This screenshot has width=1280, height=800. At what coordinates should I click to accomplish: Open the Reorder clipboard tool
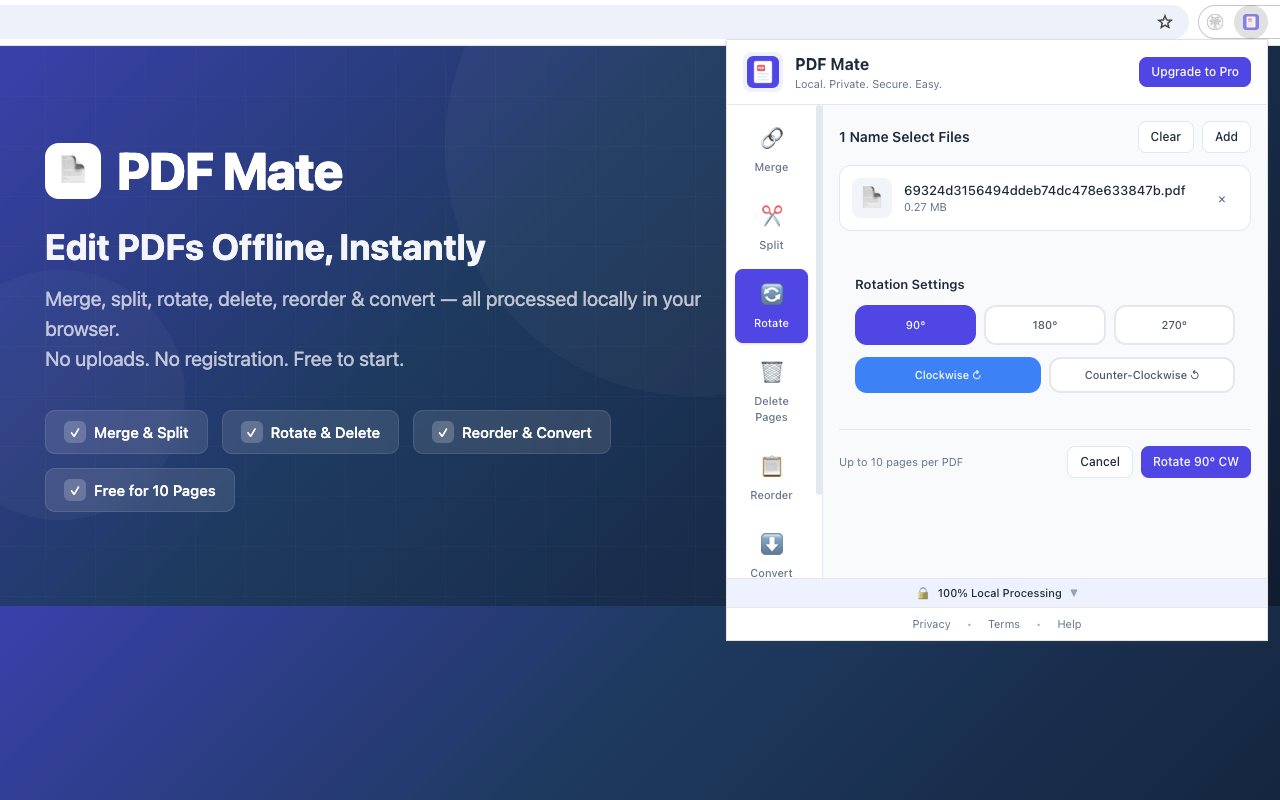point(771,478)
